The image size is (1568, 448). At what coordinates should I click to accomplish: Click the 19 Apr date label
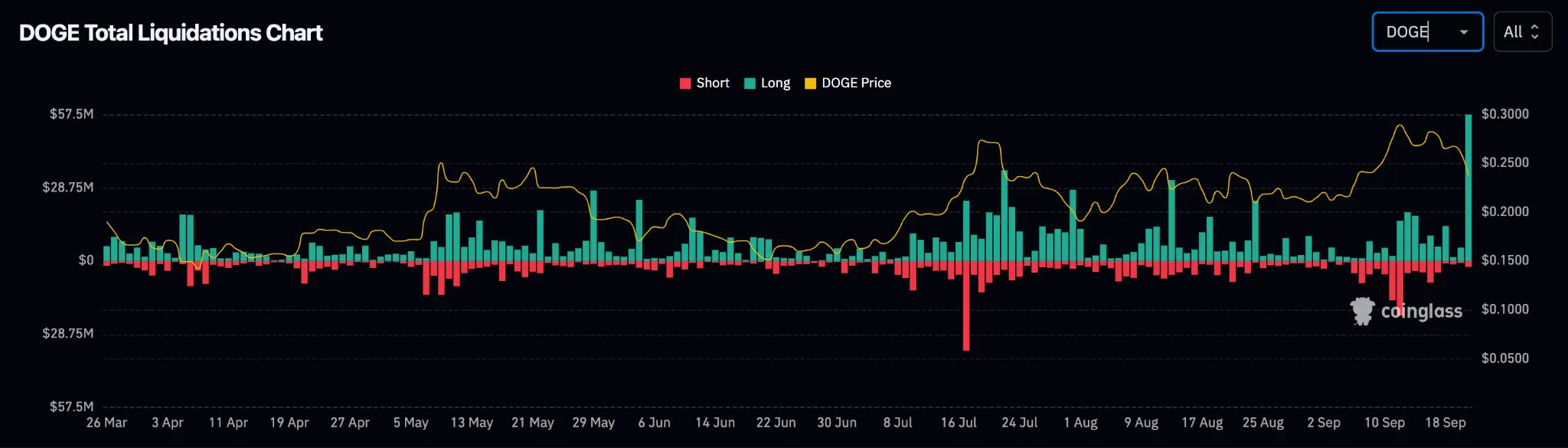289,423
